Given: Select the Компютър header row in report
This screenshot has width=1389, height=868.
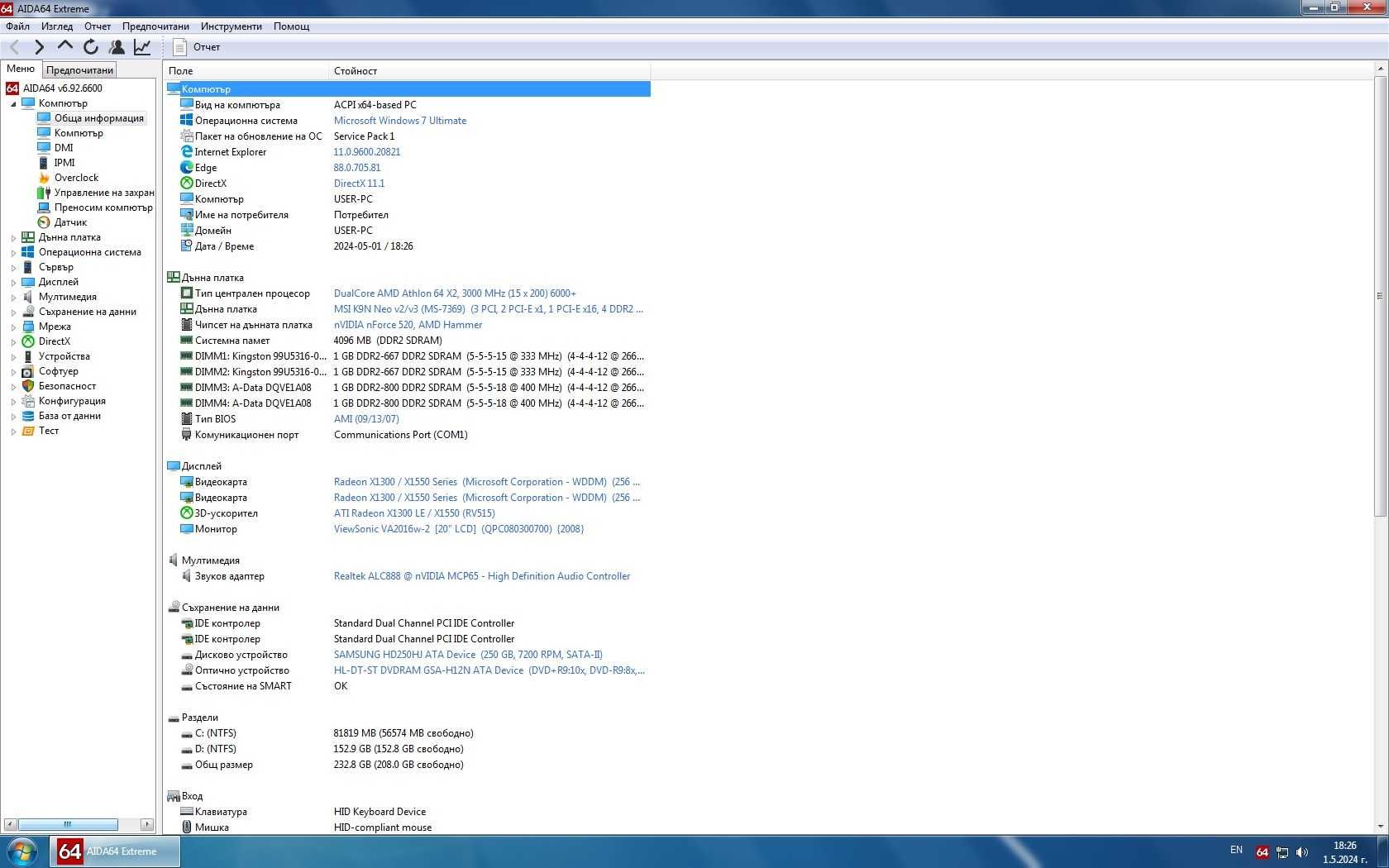Looking at the screenshot, I should click(x=408, y=89).
